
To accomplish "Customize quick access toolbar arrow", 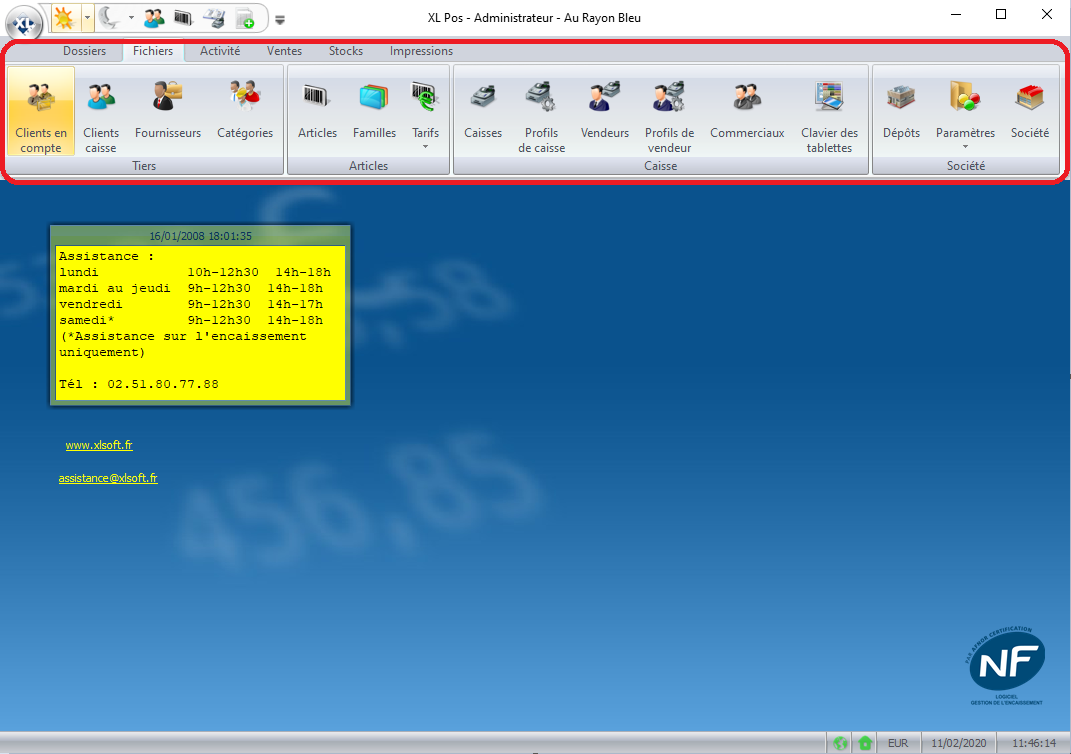I will 280,18.
